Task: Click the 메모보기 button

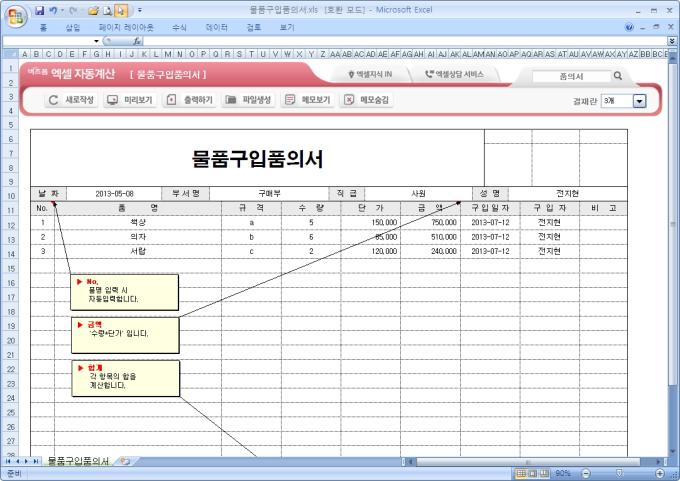Action: (x=308, y=100)
